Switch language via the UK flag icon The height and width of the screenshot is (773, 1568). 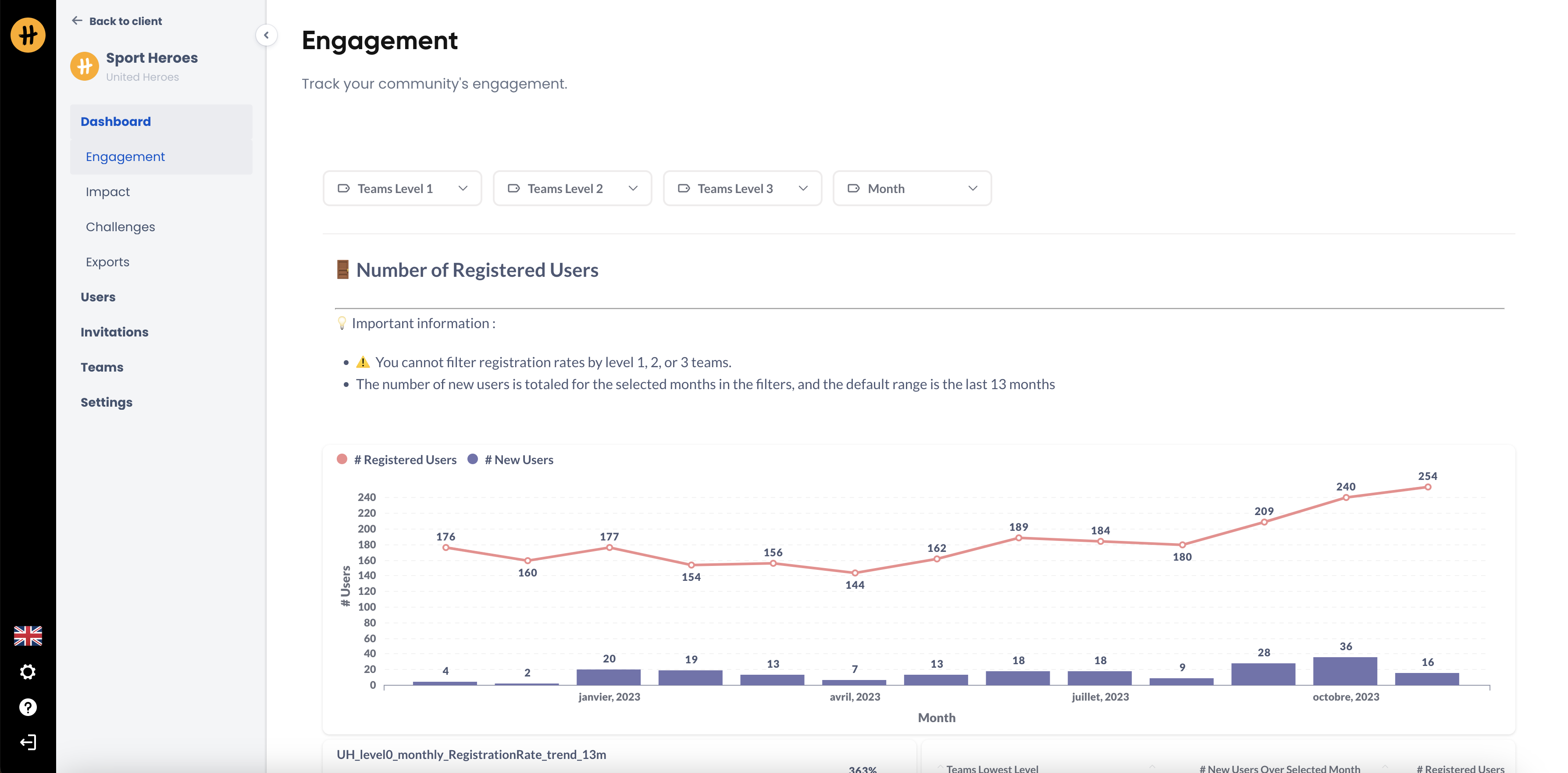(x=28, y=636)
